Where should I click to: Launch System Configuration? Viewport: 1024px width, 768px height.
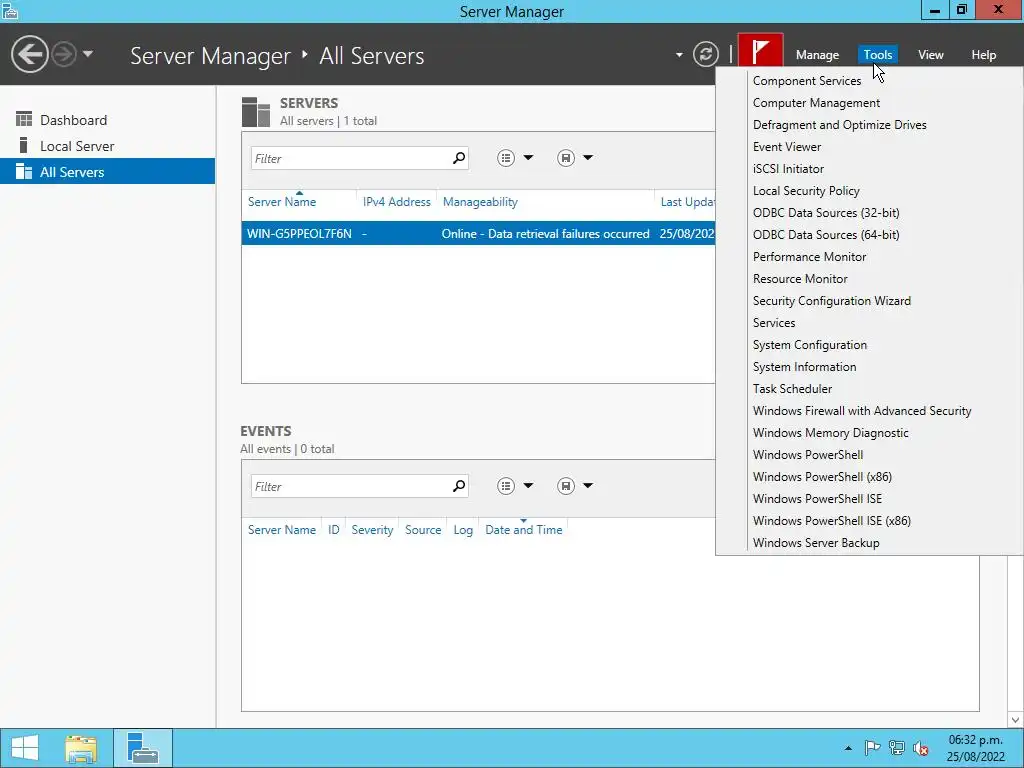tap(810, 345)
